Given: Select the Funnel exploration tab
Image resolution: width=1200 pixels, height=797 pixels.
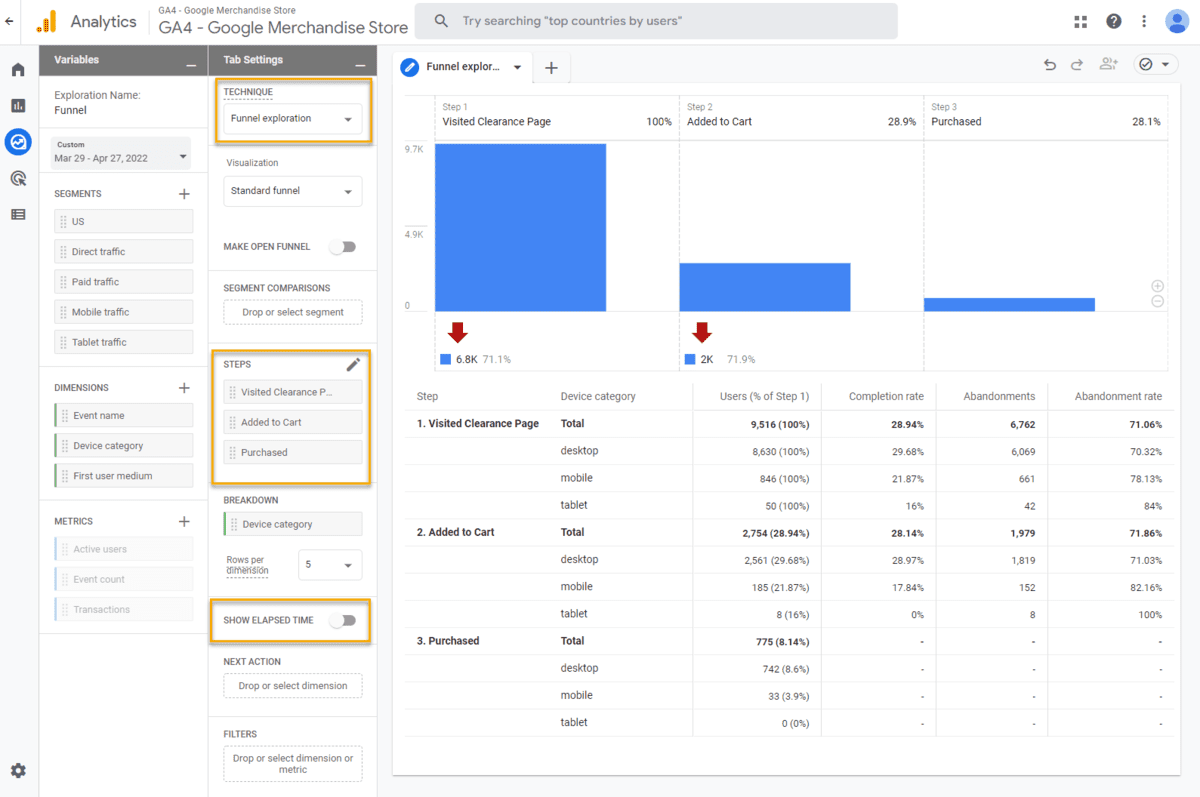Looking at the screenshot, I should pos(462,67).
